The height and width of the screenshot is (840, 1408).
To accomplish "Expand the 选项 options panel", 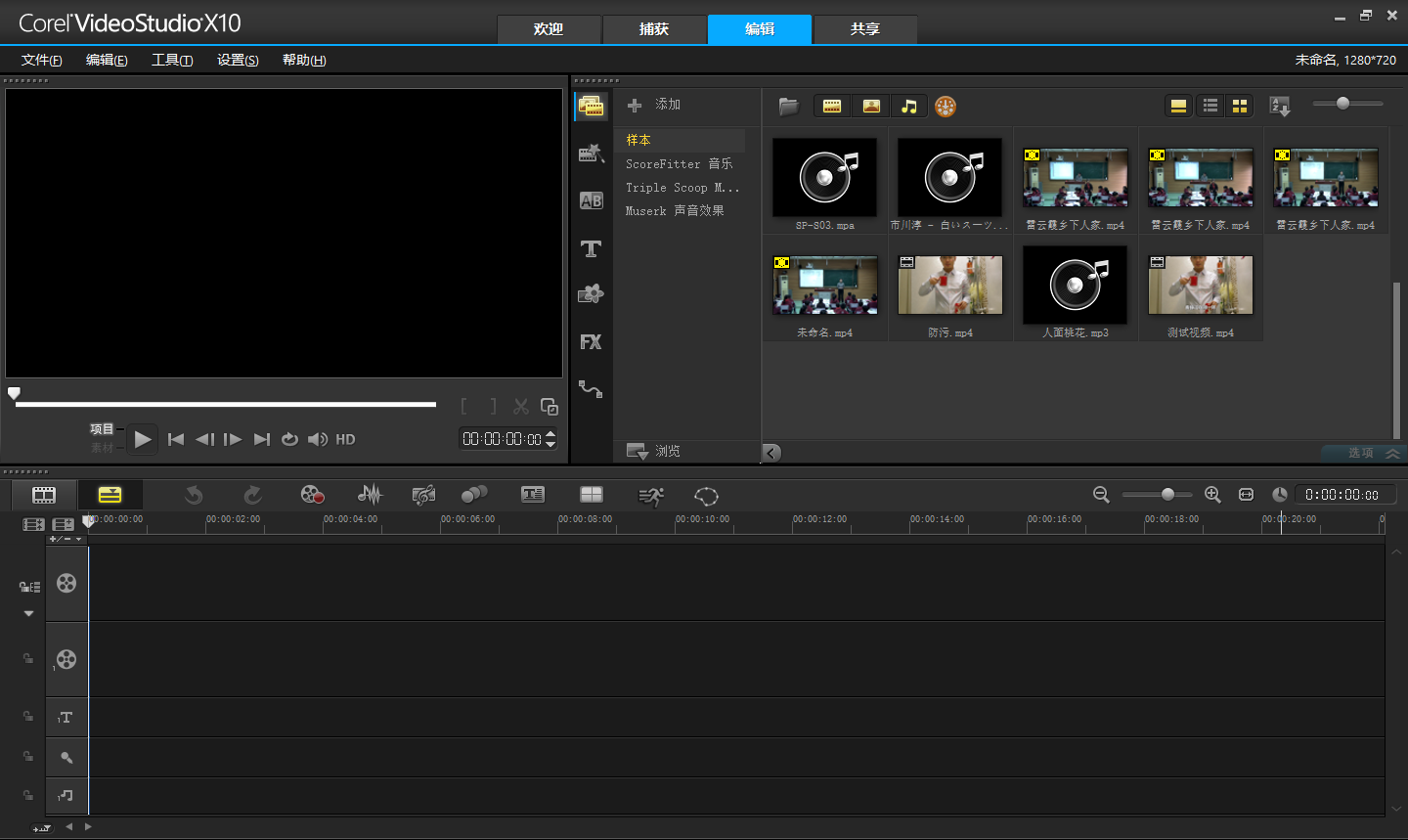I will pos(1362,453).
